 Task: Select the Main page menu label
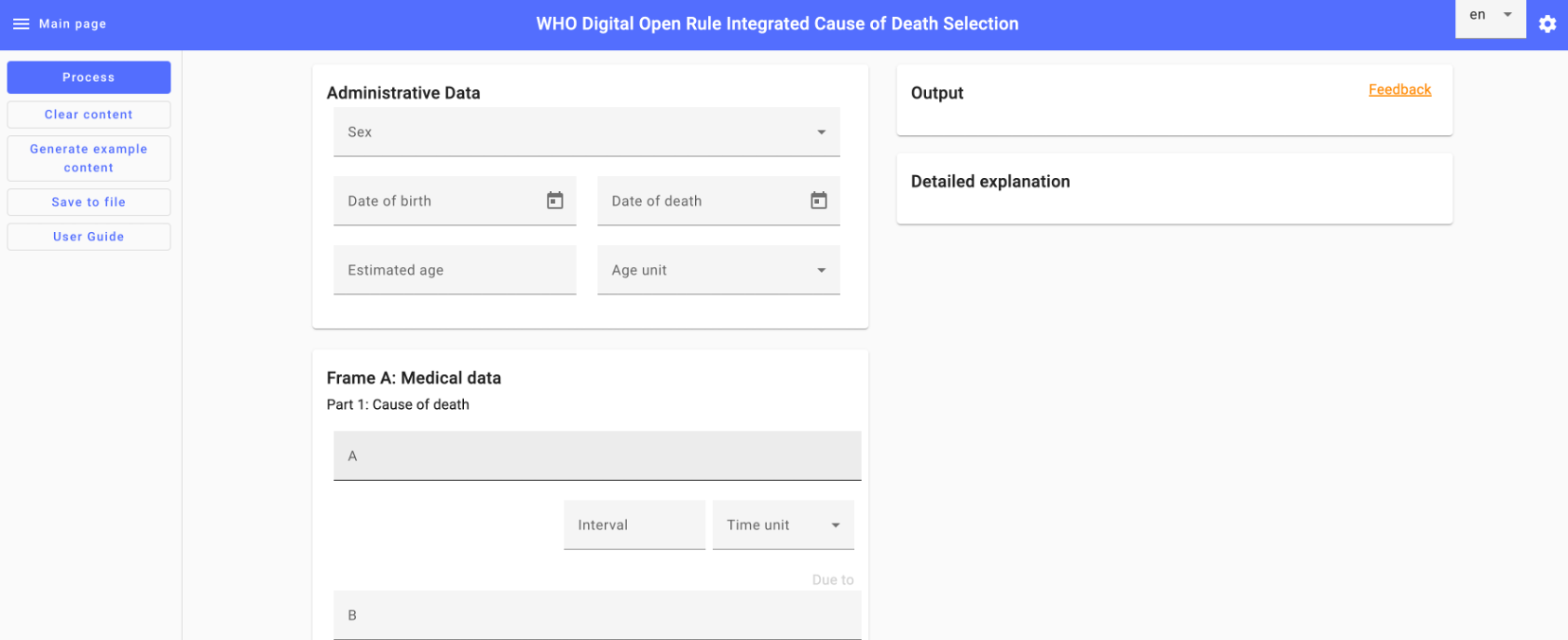click(73, 24)
